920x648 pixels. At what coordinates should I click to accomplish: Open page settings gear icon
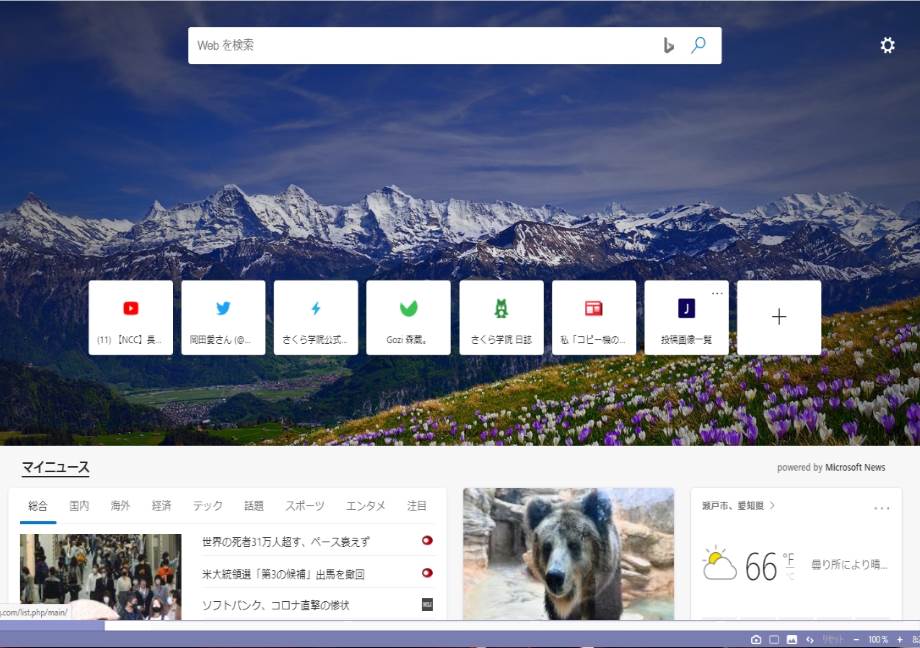(x=887, y=45)
